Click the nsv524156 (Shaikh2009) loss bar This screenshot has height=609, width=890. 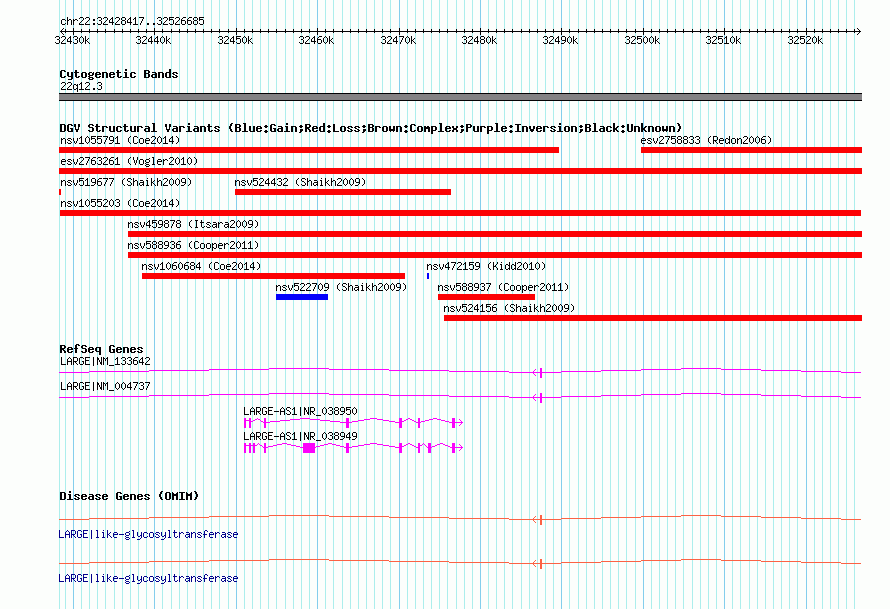coord(653,318)
